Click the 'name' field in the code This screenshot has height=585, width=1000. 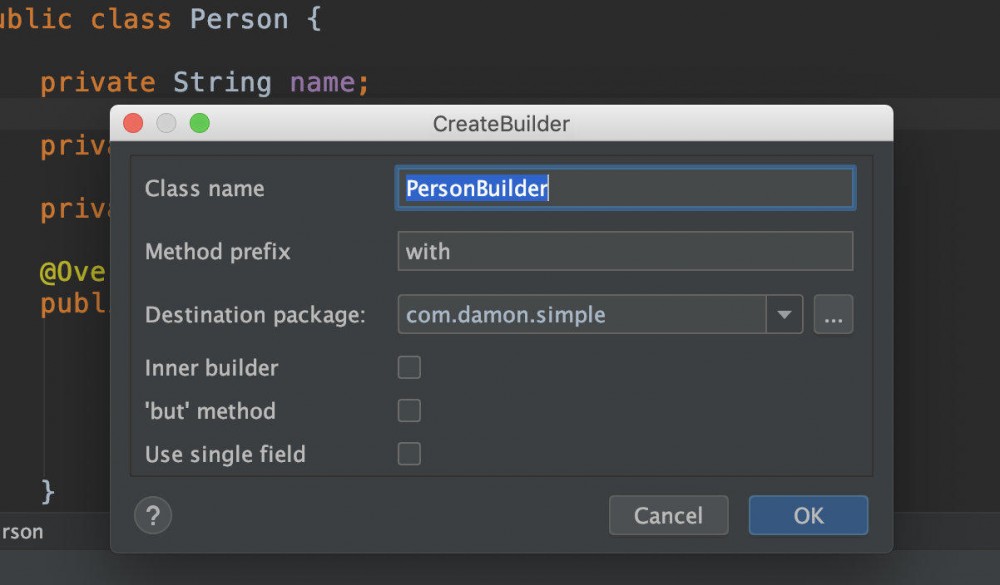click(x=322, y=82)
